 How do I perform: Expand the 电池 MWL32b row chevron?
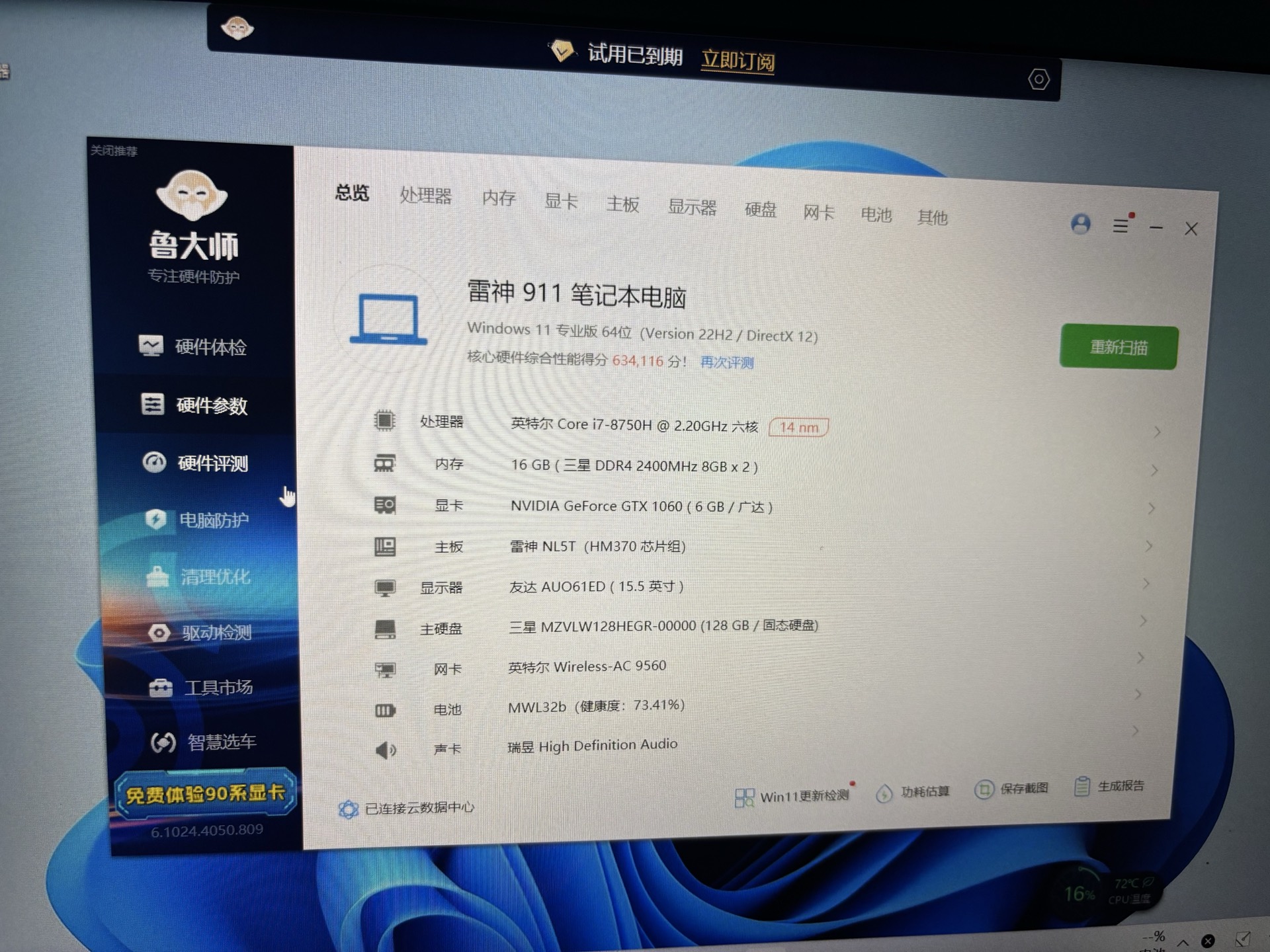tap(1138, 694)
